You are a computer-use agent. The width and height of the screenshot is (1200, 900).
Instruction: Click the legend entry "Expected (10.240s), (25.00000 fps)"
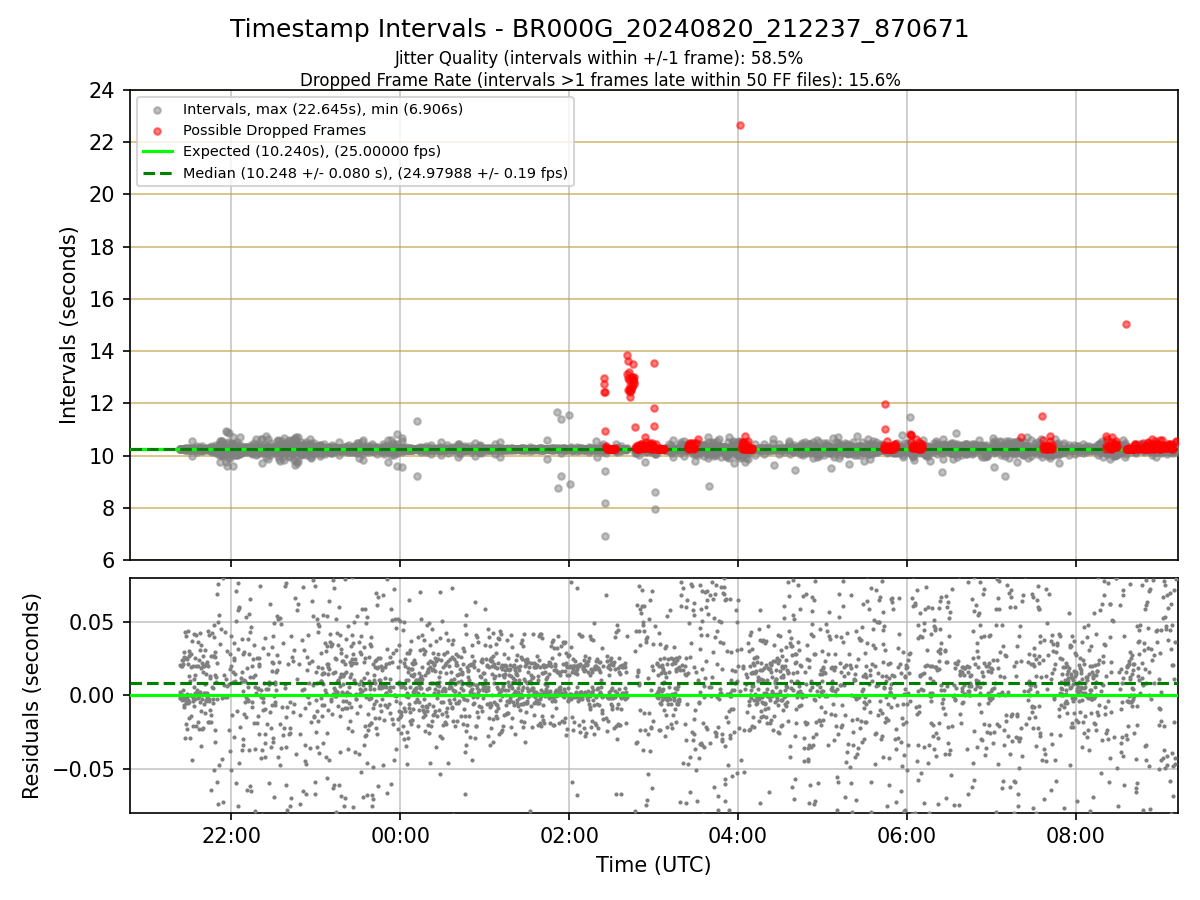tap(312, 152)
